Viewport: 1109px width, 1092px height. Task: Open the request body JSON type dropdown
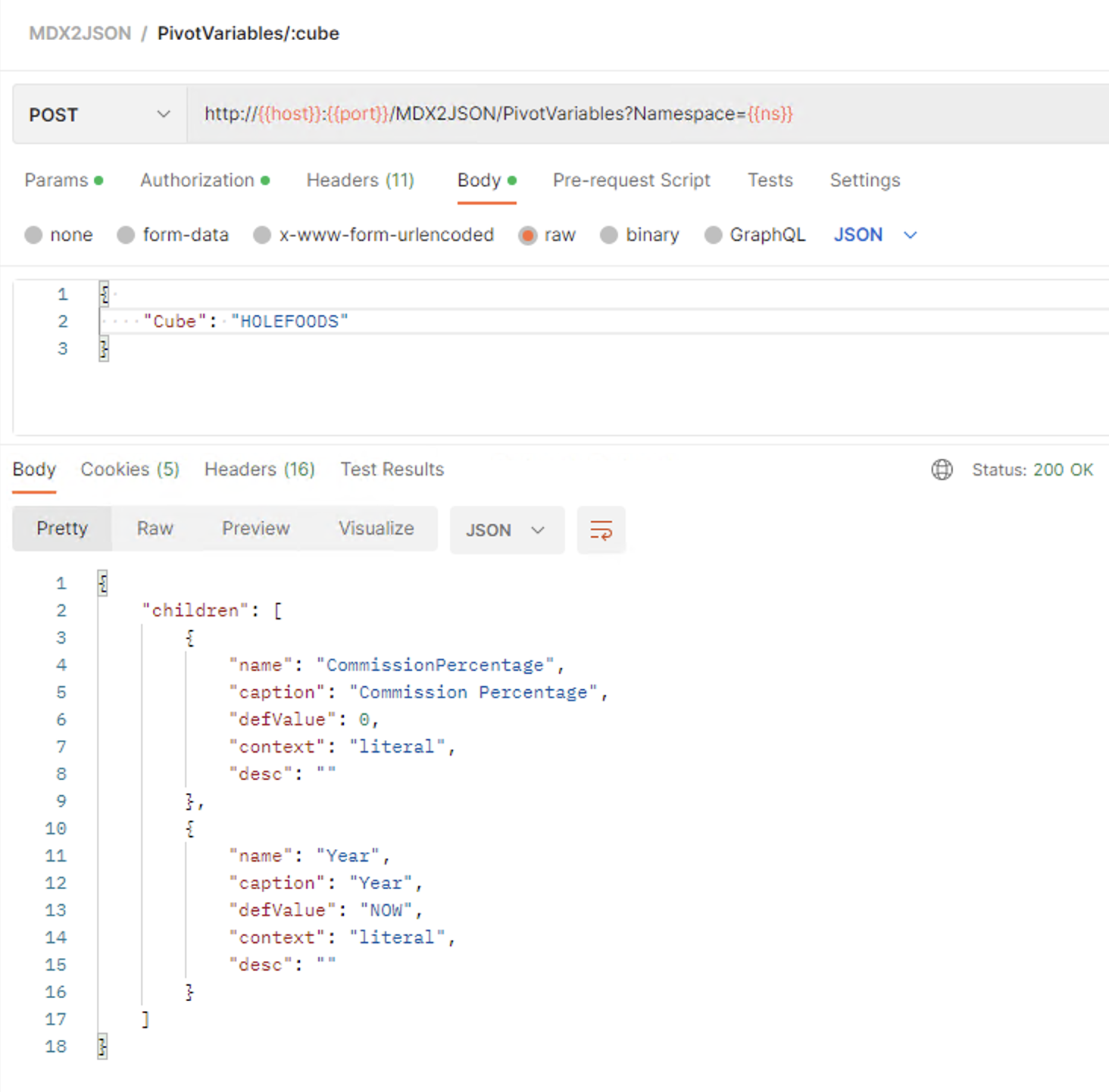click(x=875, y=235)
